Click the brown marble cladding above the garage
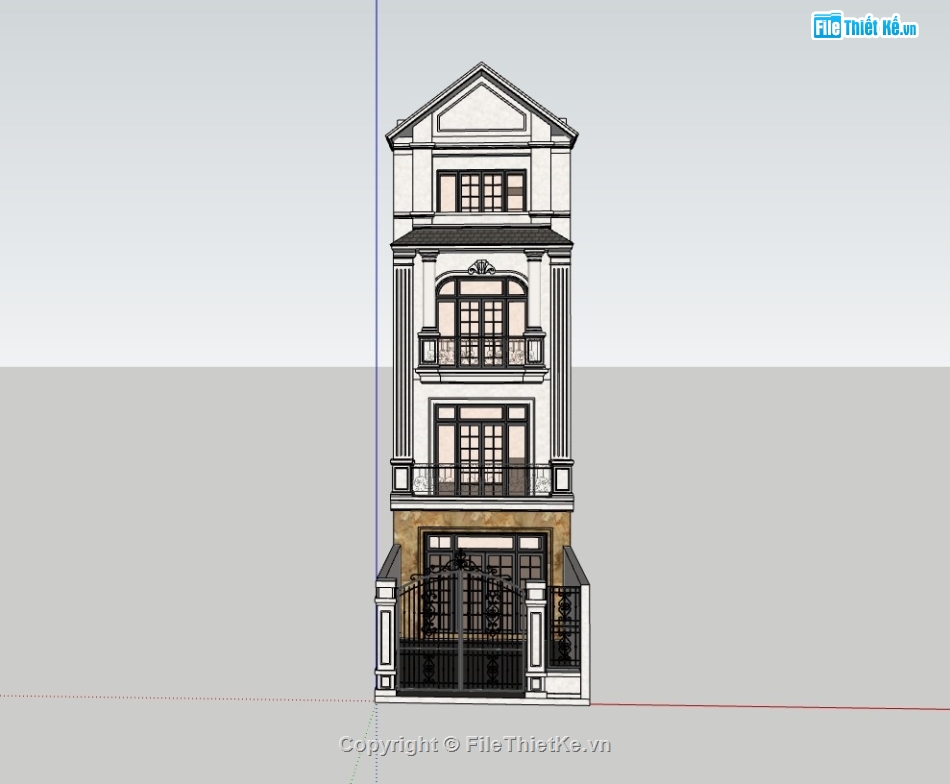 pyautogui.click(x=482, y=522)
